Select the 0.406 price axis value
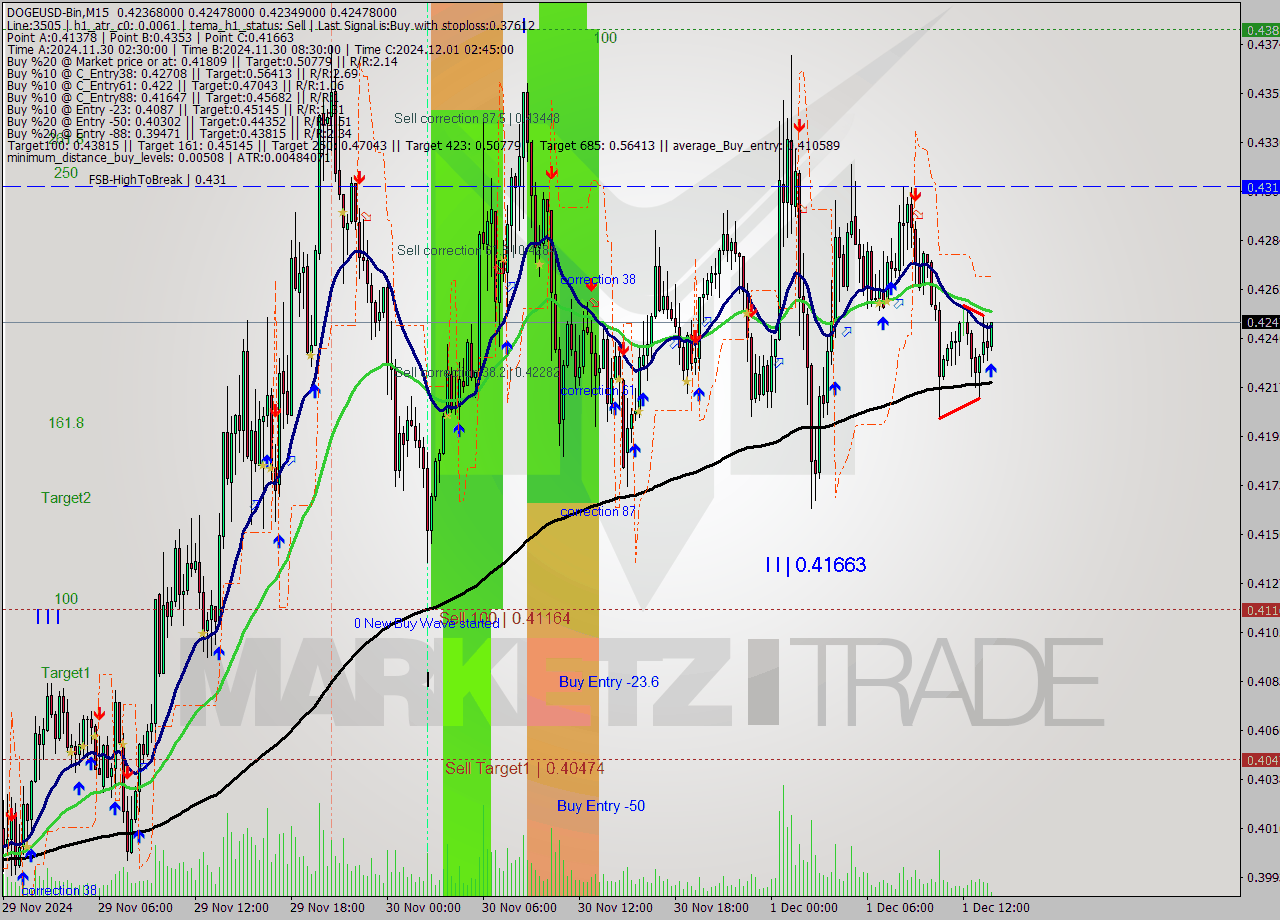Screen dimensions: 1280x920 1263,730
